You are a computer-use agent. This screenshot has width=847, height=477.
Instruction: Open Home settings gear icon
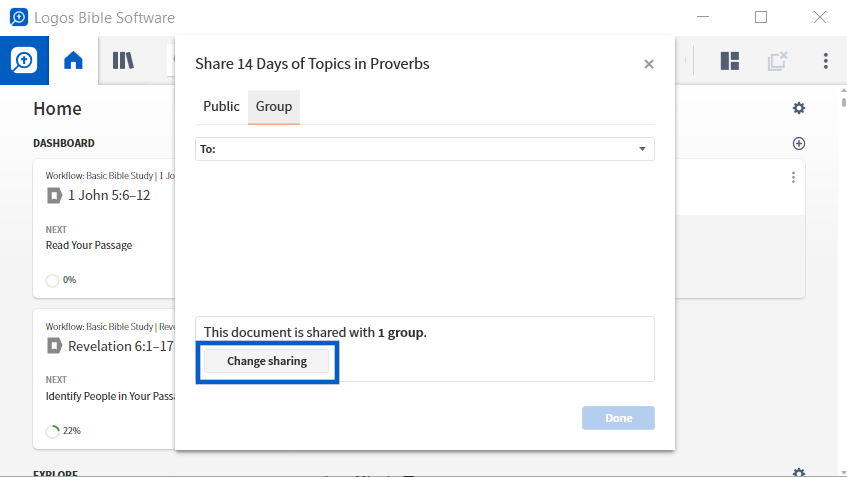[x=798, y=108]
